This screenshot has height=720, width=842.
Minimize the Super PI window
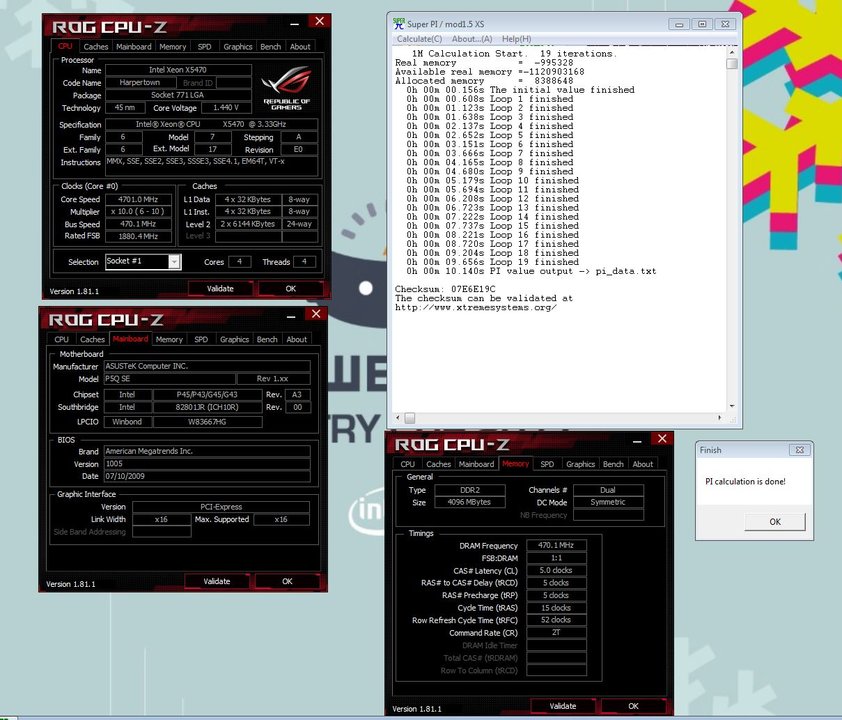679,24
